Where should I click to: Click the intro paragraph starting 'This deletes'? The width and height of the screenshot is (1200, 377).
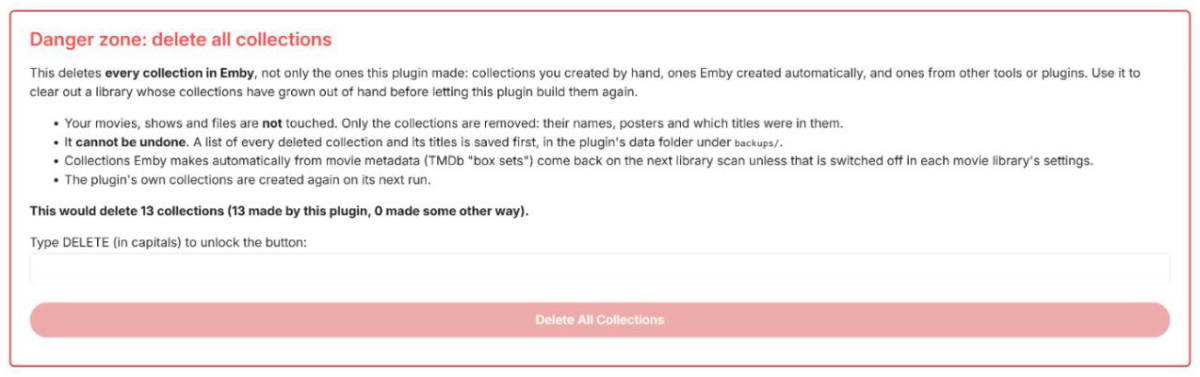coord(585,83)
